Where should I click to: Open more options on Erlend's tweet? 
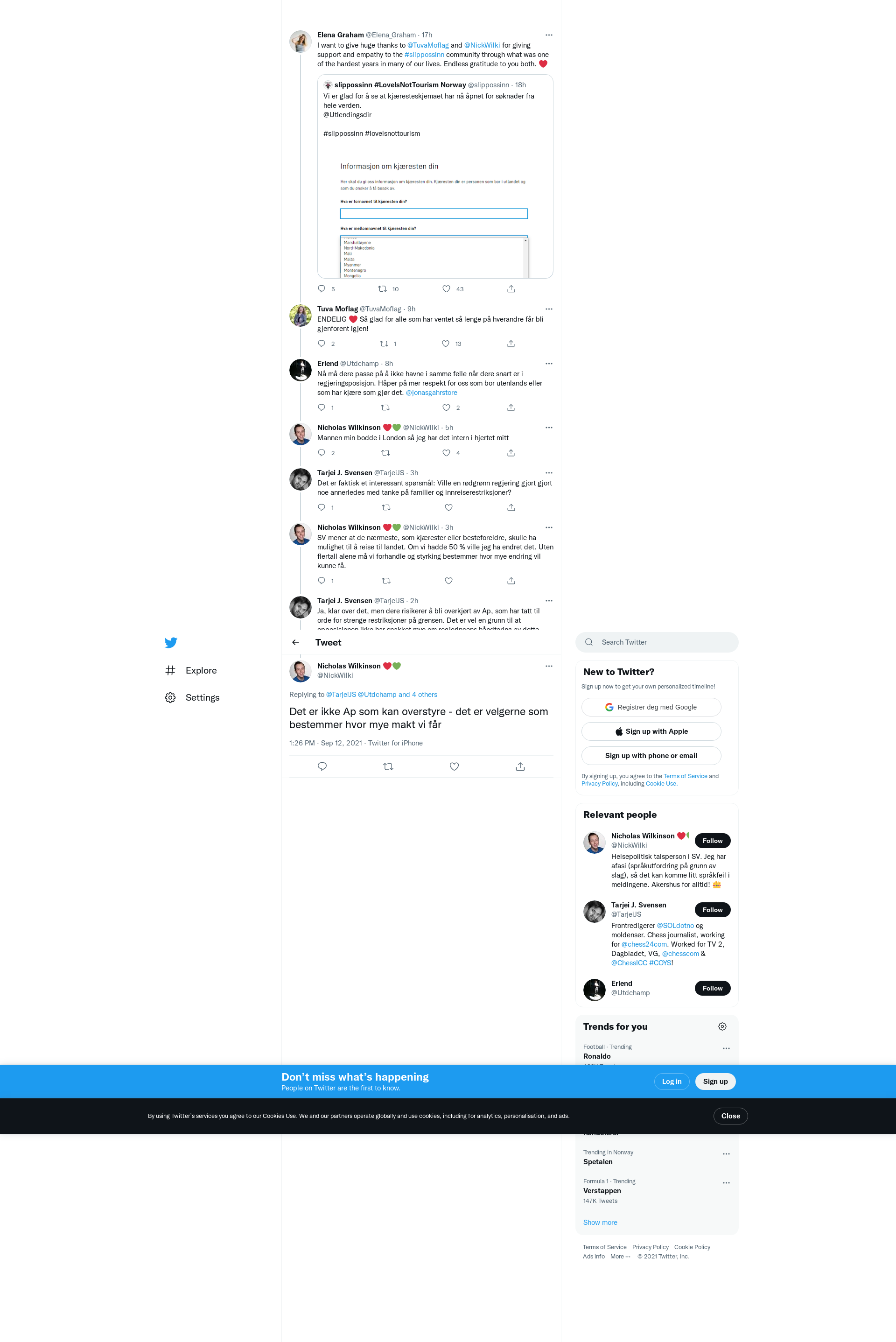tap(549, 364)
